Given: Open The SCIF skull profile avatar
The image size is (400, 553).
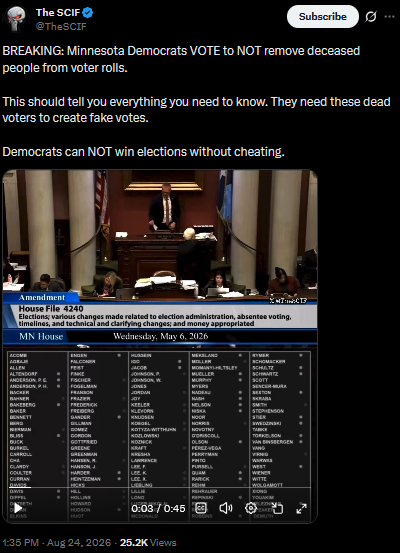Looking at the screenshot, I should pos(16,18).
